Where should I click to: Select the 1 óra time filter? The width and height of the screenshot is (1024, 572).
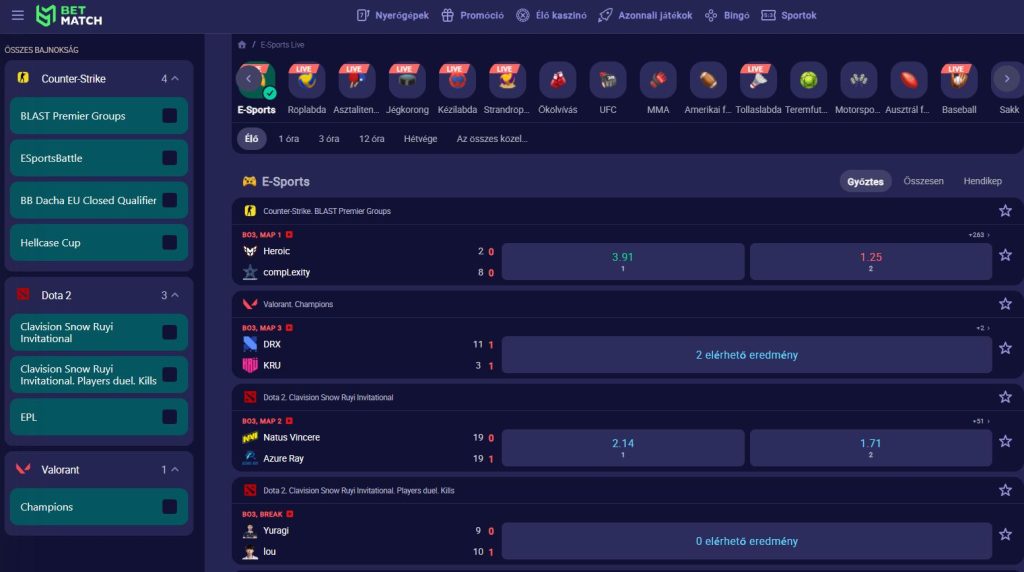[x=289, y=138]
